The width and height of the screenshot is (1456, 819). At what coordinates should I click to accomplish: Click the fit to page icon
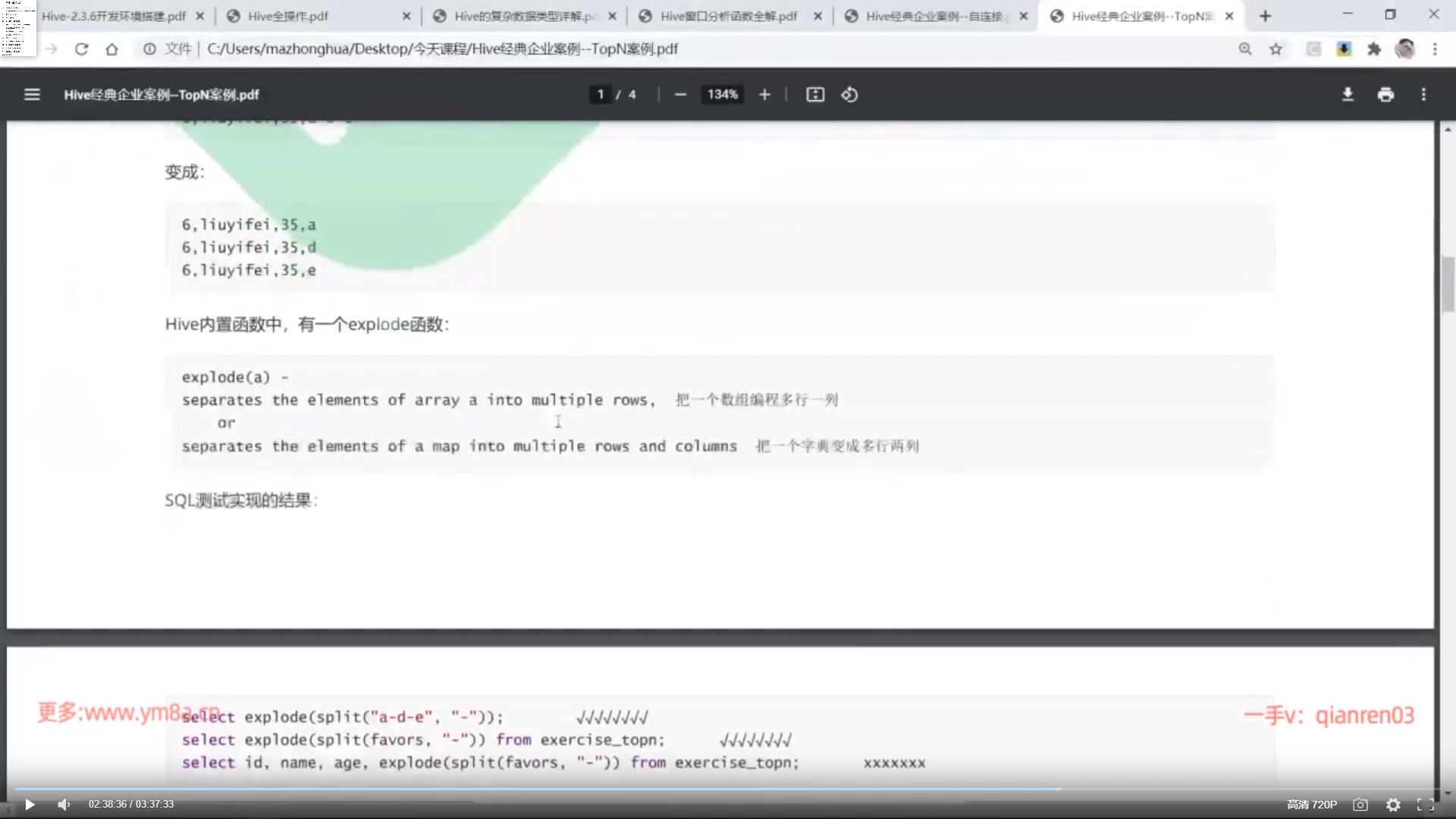[815, 95]
